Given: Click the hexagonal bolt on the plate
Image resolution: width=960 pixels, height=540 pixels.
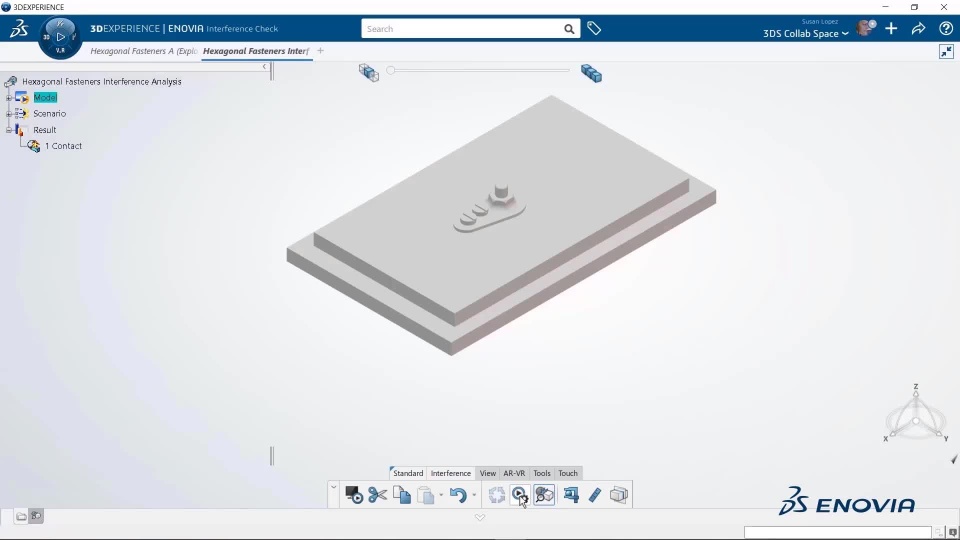Looking at the screenshot, I should click(501, 195).
